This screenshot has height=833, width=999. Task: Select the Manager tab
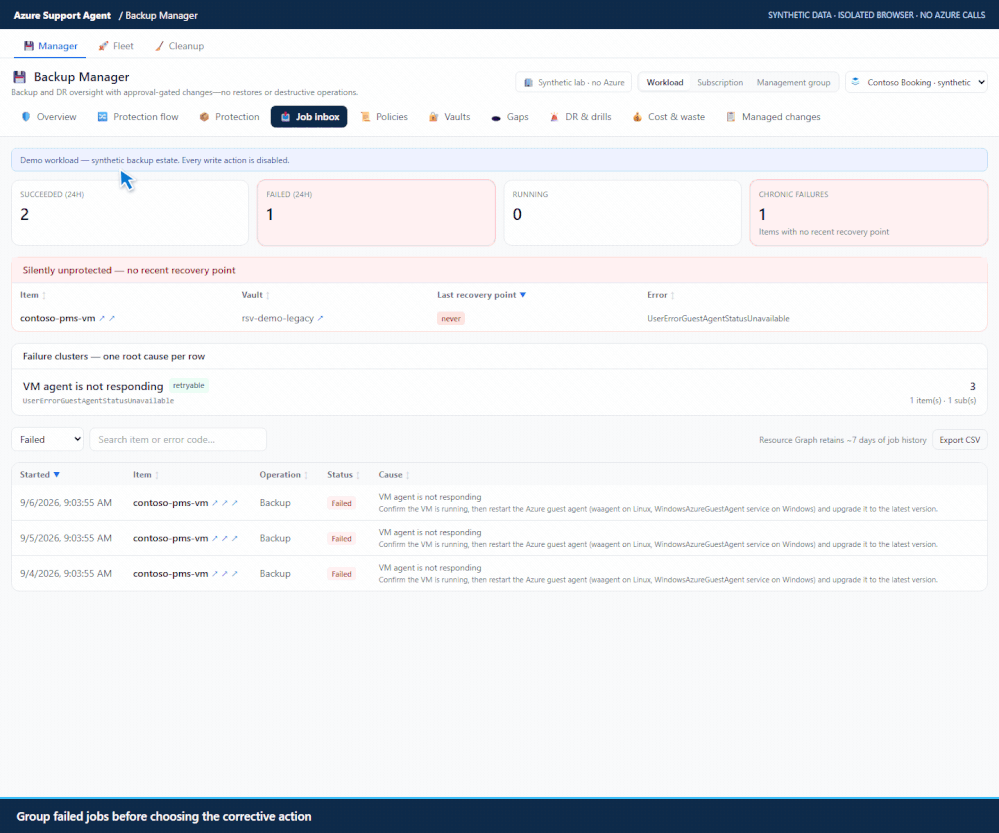click(50, 46)
